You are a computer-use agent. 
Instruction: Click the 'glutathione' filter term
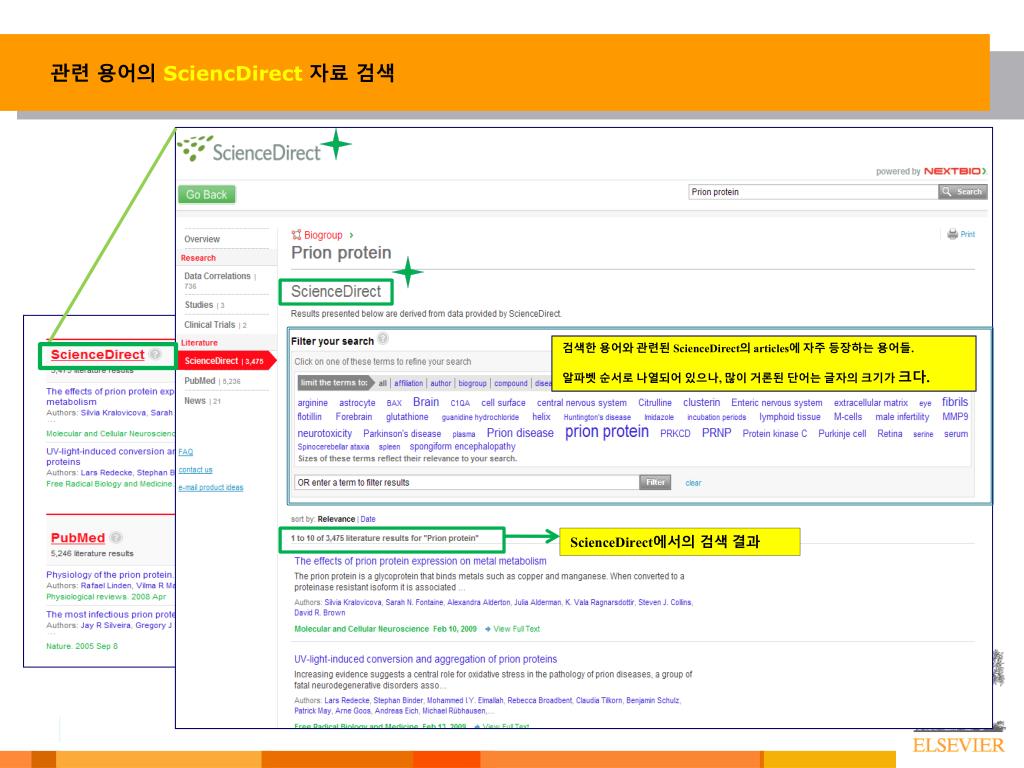407,417
